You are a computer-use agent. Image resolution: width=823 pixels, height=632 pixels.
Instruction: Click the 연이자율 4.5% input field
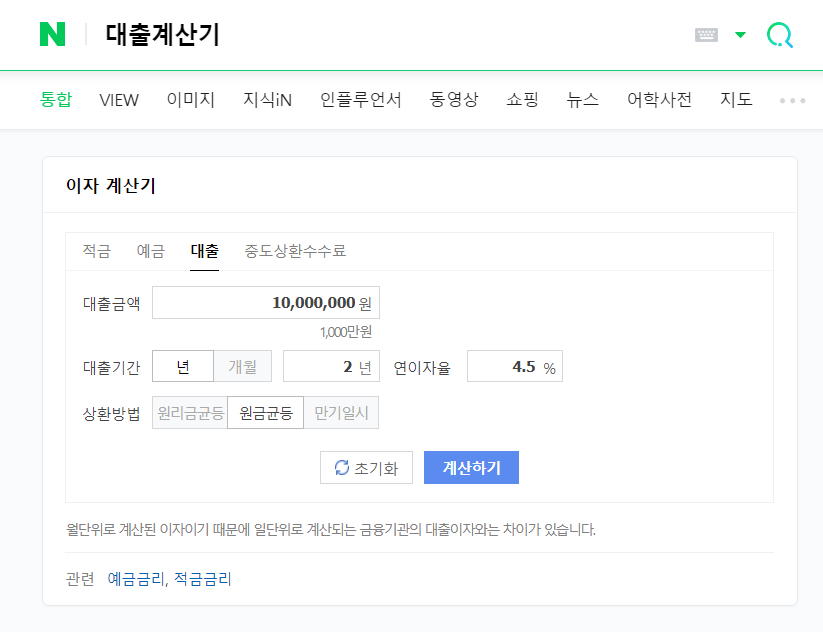[x=515, y=366]
